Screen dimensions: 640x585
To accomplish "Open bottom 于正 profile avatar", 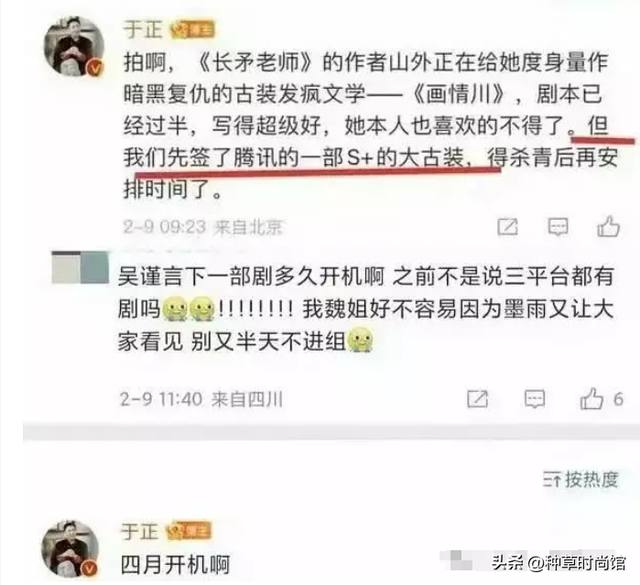I will coord(70,548).
